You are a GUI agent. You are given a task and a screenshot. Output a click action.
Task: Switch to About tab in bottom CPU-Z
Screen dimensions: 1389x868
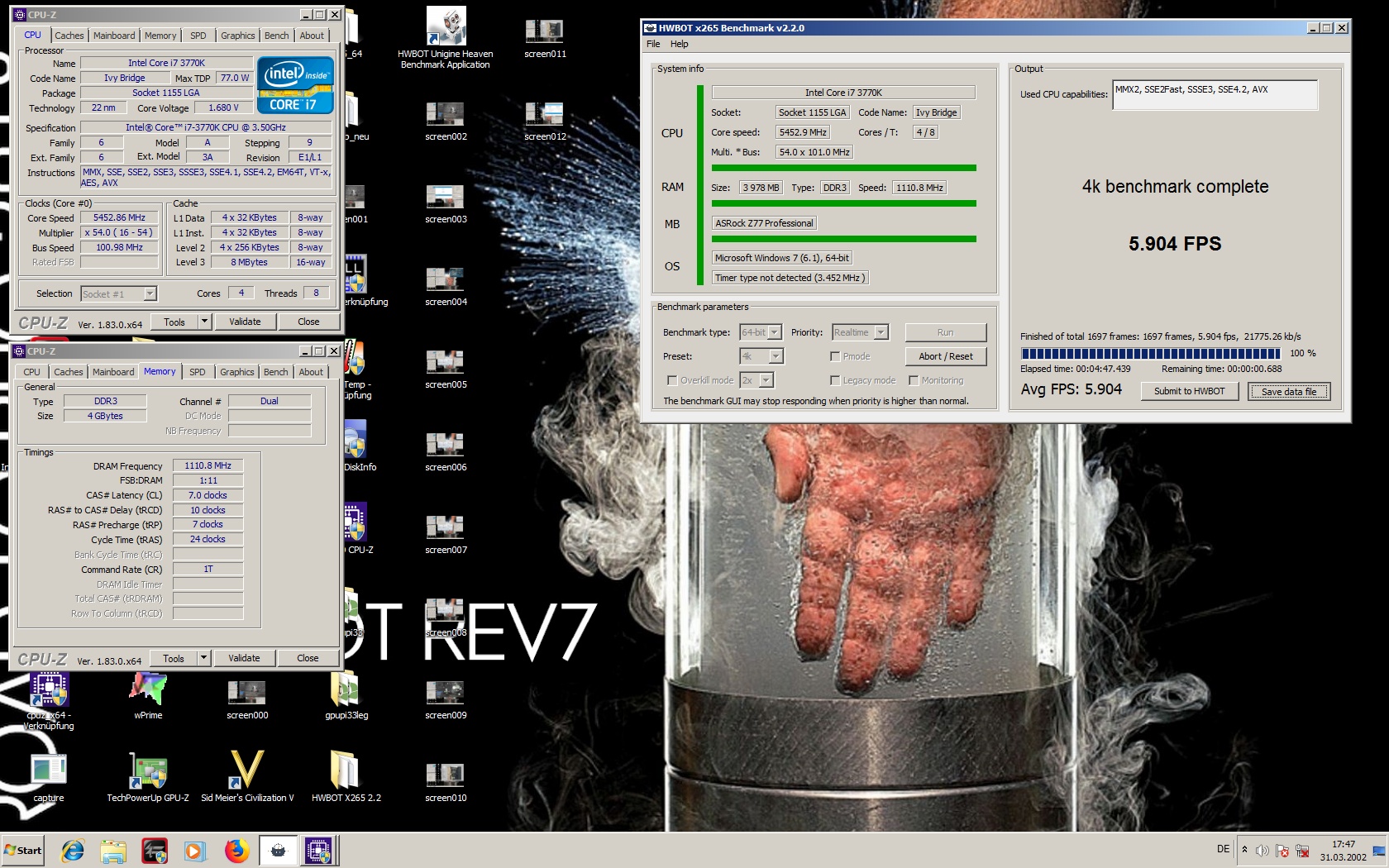311,372
